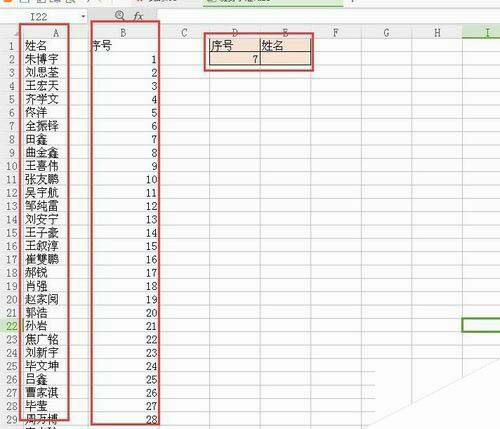Select the name 毕文坤
Viewport: 500px width, 429px height.
[x=42, y=366]
